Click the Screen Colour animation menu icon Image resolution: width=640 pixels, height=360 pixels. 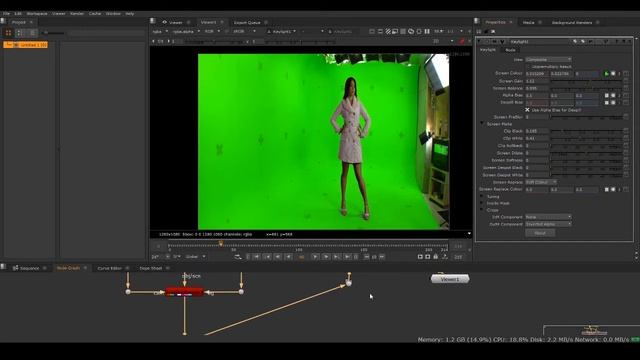click(x=626, y=74)
